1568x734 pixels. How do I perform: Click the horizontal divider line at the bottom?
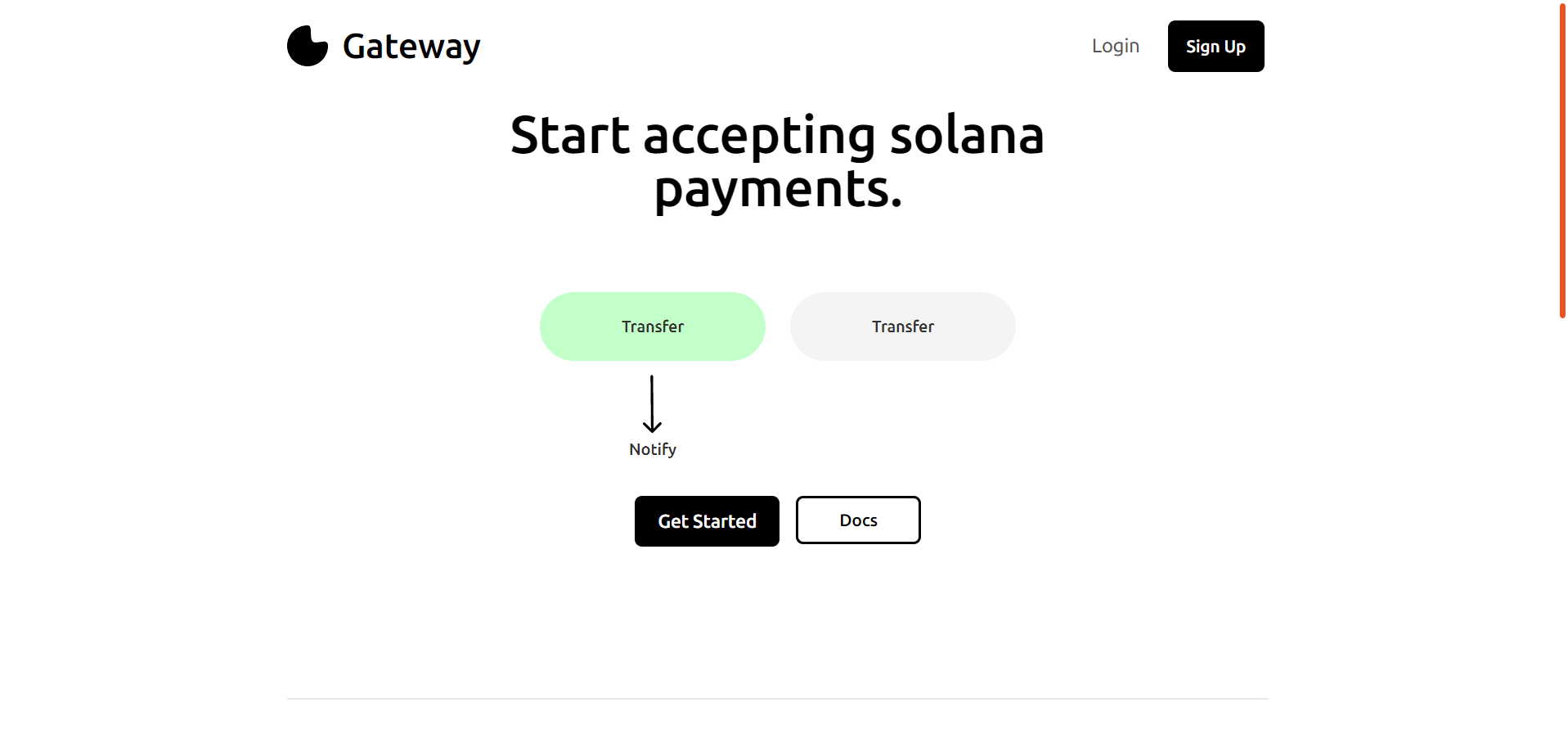click(777, 699)
